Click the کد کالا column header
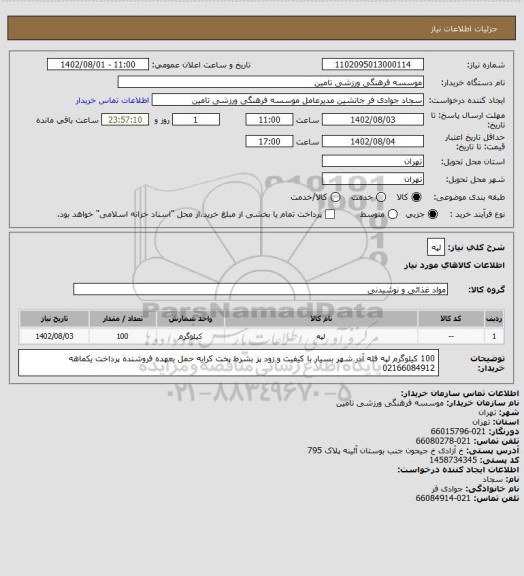The width and height of the screenshot is (524, 576). [x=451, y=318]
